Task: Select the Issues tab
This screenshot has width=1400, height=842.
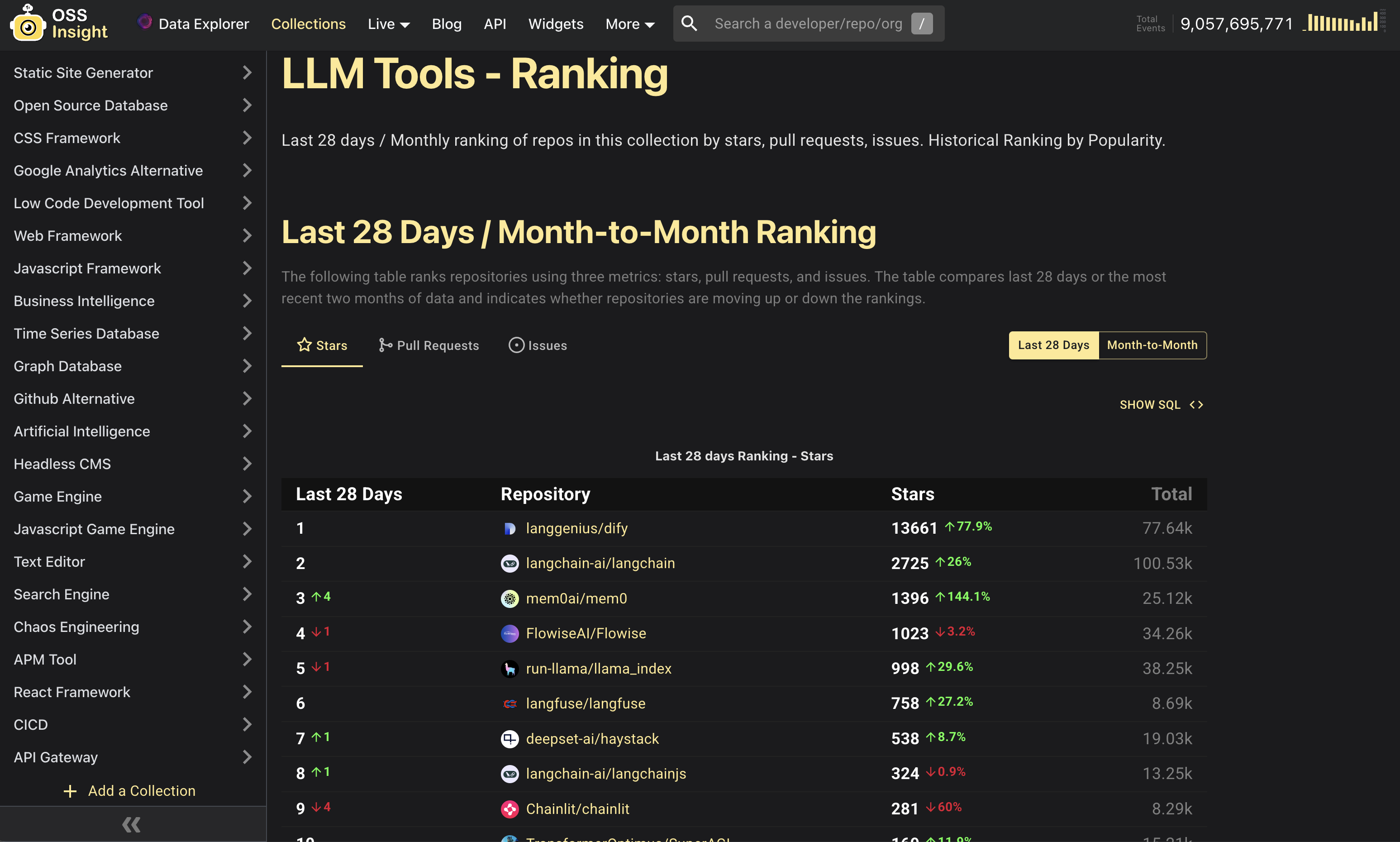Action: 538,345
